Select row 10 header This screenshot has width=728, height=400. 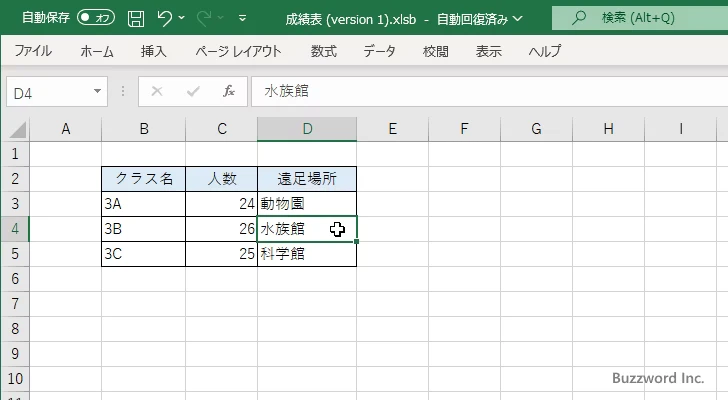point(15,379)
